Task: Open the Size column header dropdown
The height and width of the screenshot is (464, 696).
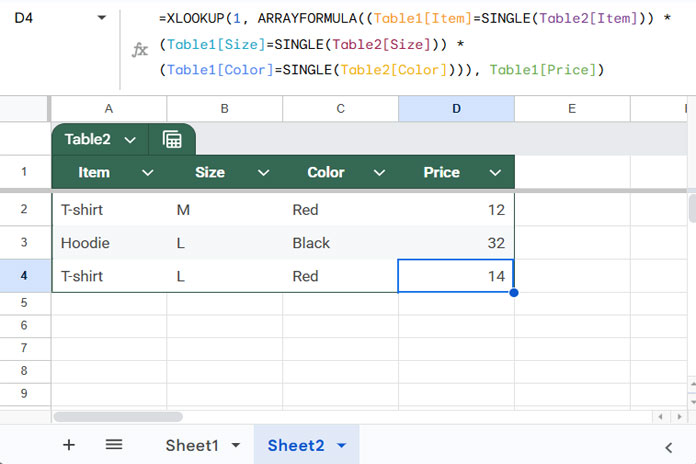Action: pyautogui.click(x=264, y=173)
